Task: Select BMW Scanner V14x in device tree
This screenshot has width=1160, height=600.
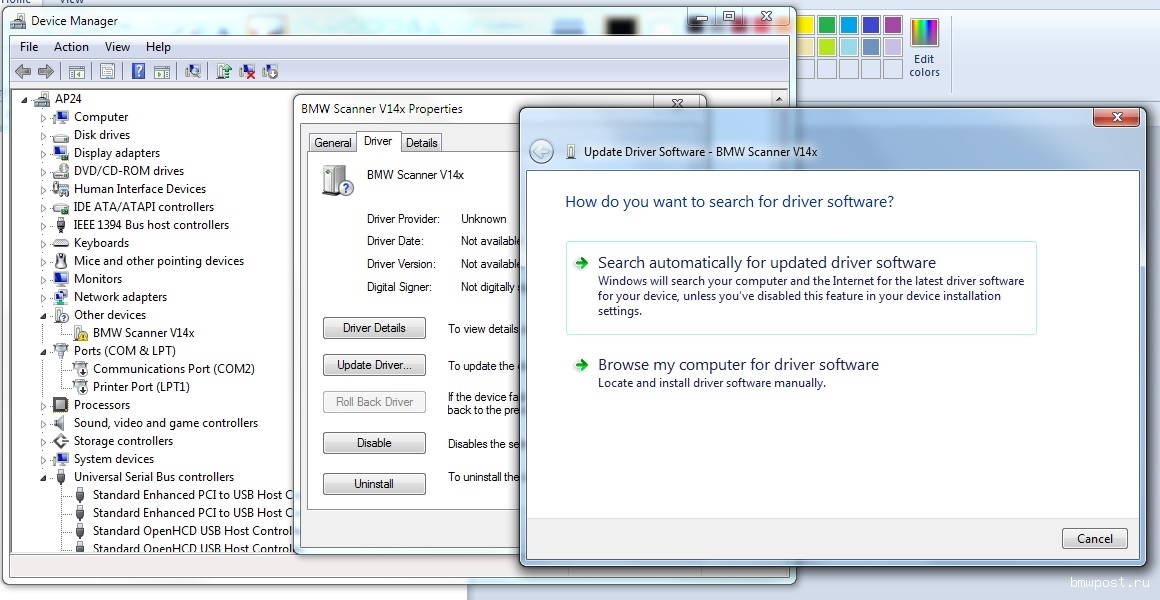Action: click(143, 333)
